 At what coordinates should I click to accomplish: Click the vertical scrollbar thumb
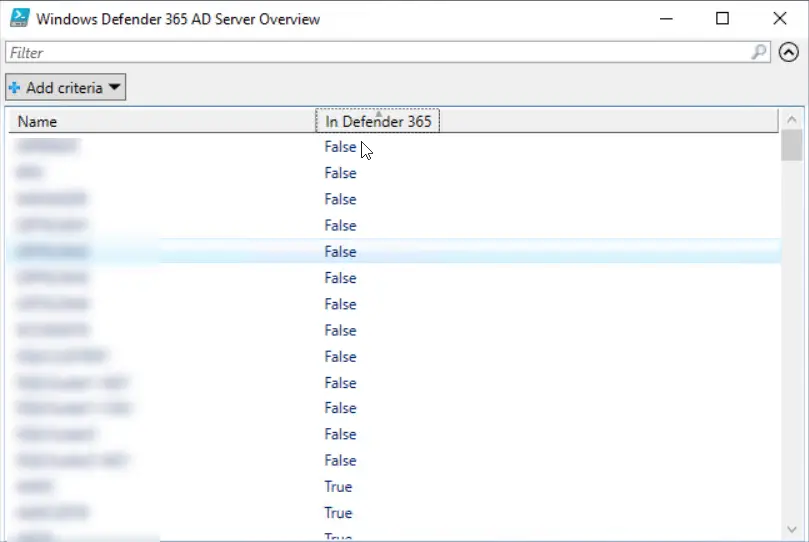791,145
